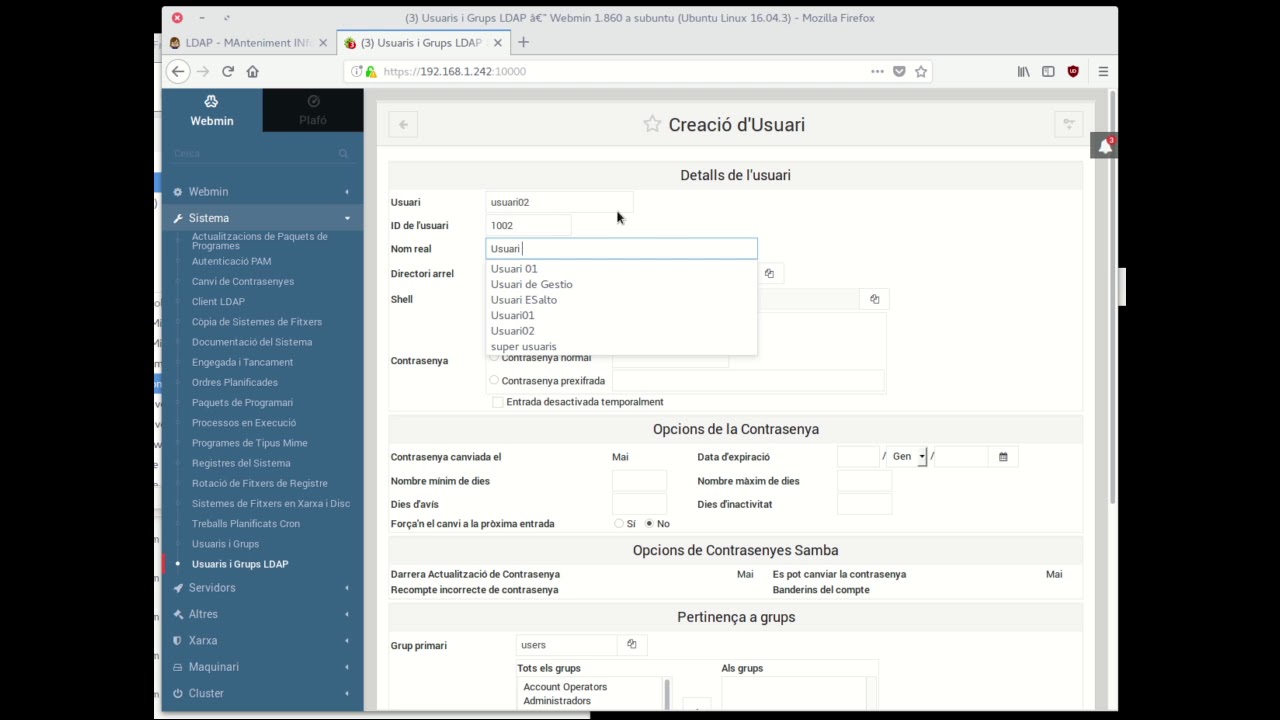
Task: Click the Usuari username input field
Action: (560, 202)
